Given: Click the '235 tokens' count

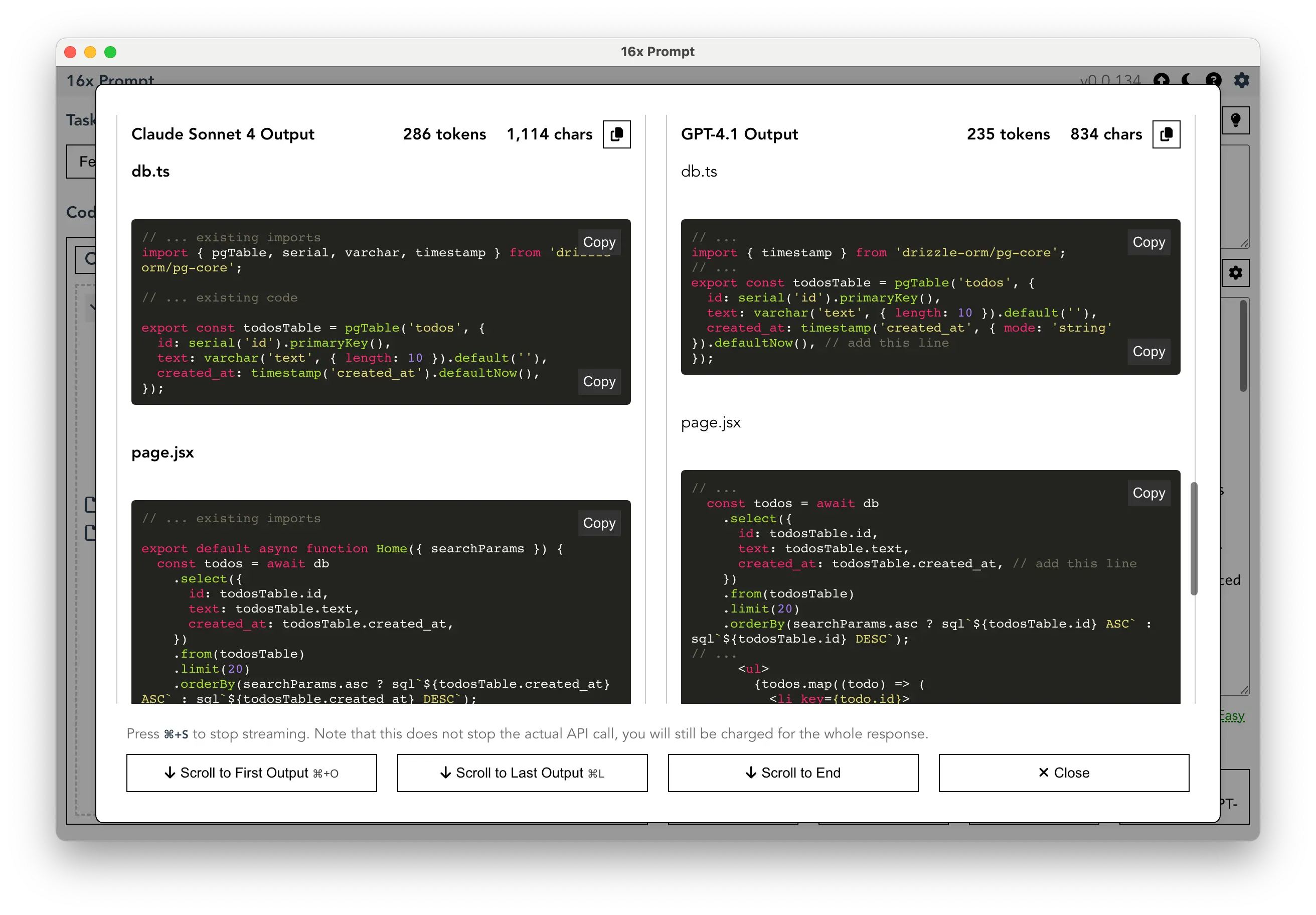Looking at the screenshot, I should click(x=1008, y=134).
